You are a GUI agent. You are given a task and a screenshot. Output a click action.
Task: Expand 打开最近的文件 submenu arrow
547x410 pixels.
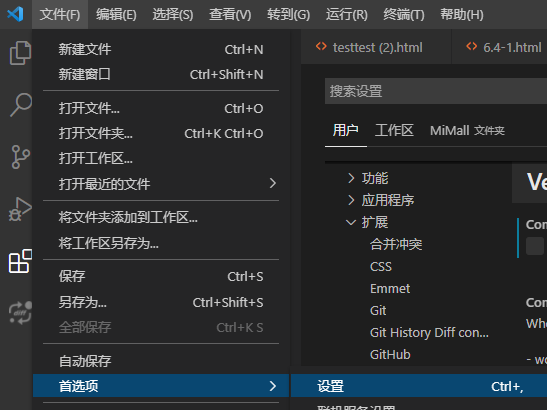pos(273,183)
